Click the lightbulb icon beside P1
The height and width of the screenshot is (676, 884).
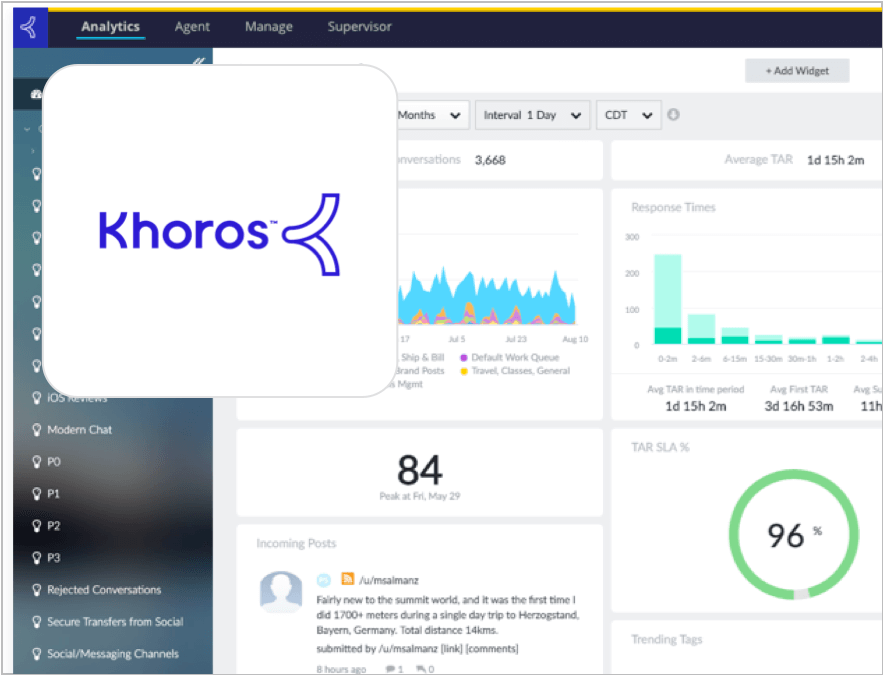[x=37, y=494]
